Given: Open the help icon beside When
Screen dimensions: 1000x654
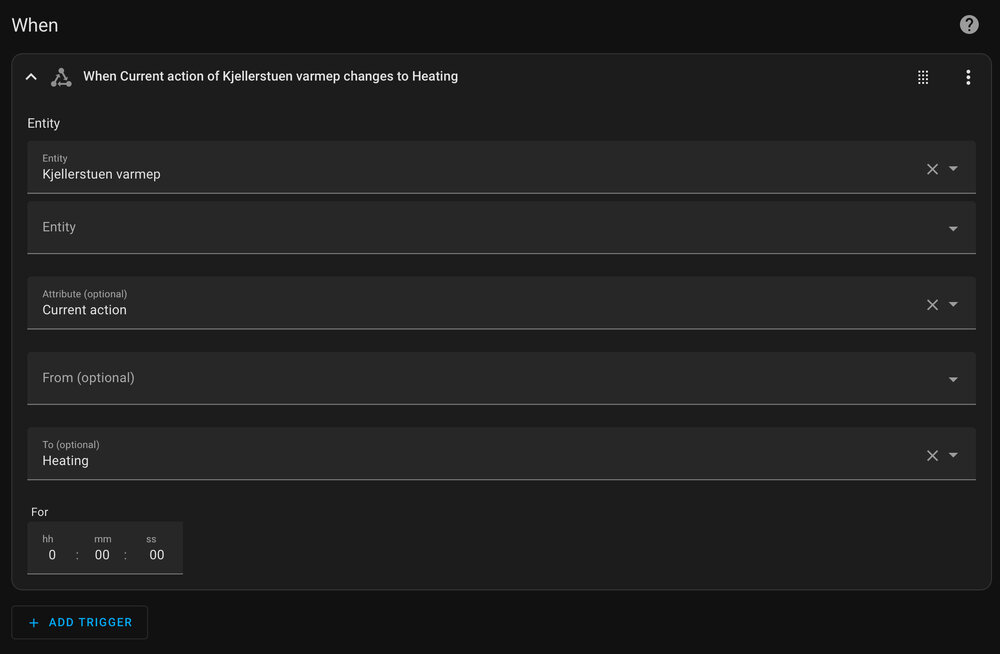Looking at the screenshot, I should click(x=969, y=25).
